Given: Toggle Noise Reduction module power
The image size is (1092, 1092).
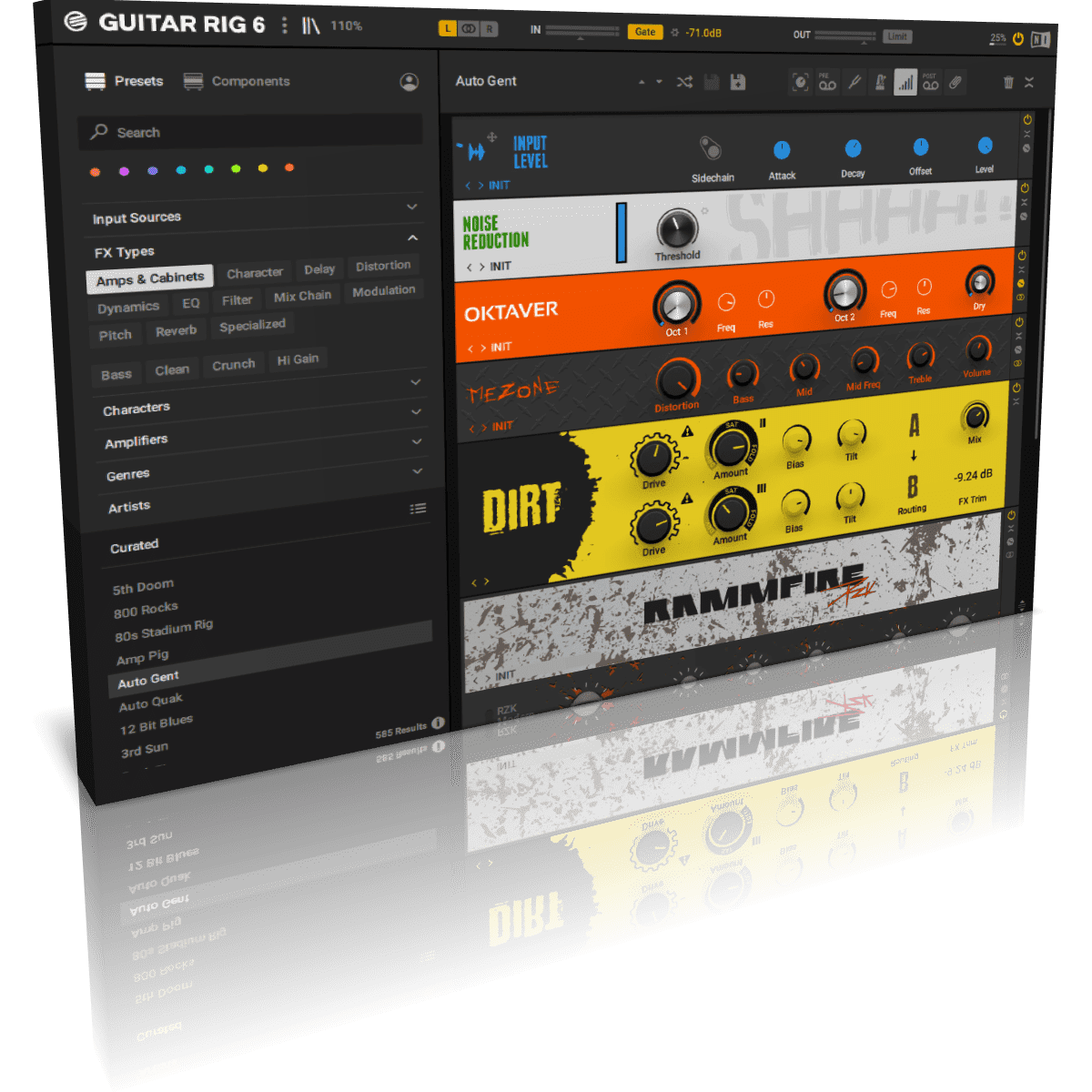Looking at the screenshot, I should point(1025,188).
